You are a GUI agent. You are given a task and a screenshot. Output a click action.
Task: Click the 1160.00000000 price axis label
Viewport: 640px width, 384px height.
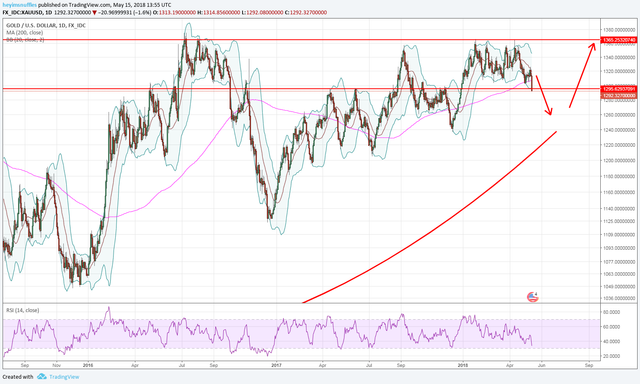619,192
